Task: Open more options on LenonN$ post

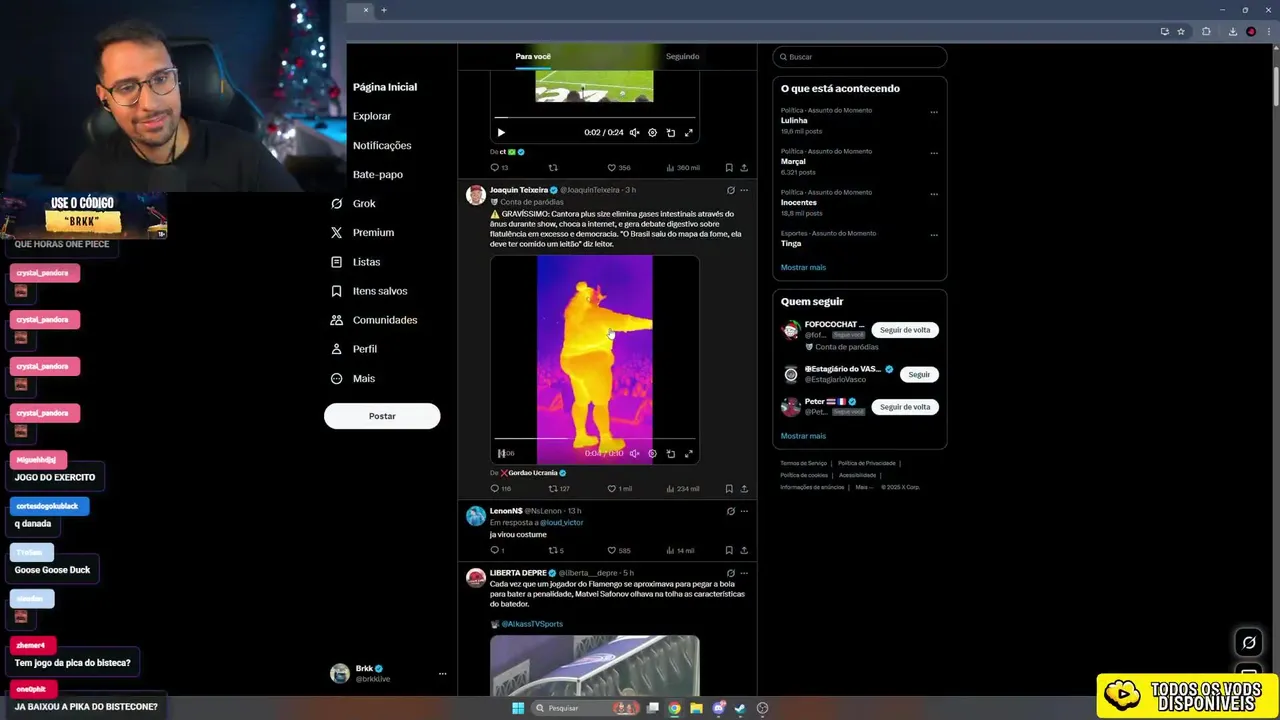Action: [743, 511]
